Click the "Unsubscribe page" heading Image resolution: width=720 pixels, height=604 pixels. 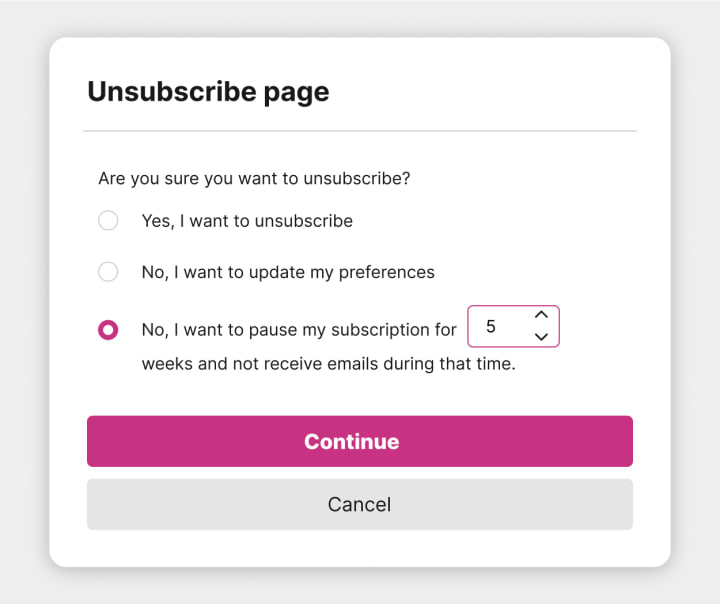coord(208,92)
